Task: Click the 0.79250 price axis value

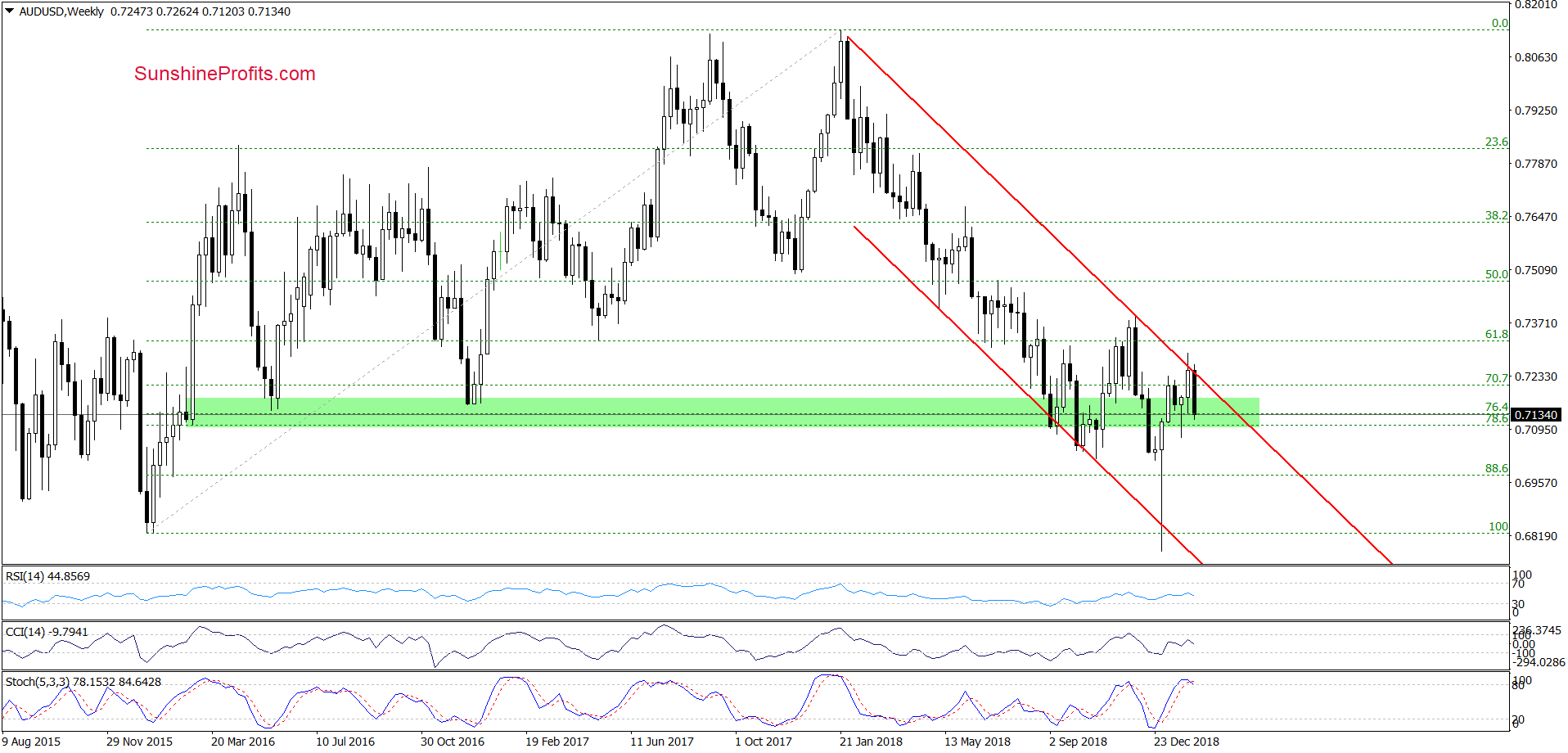Action: coord(1536,110)
